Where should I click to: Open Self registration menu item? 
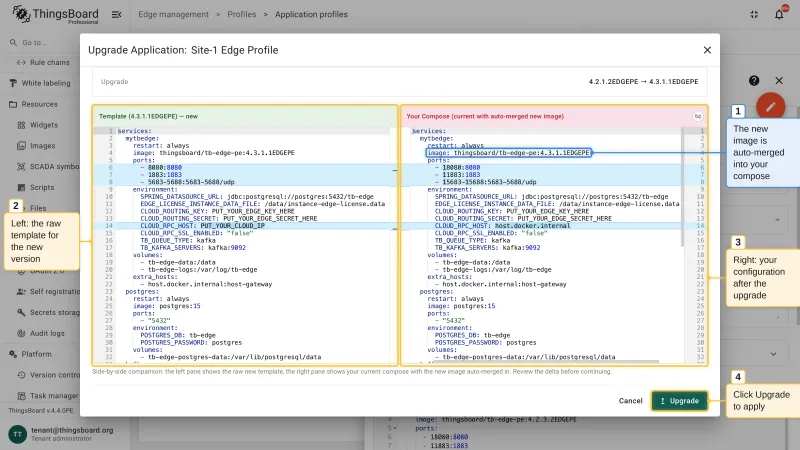click(x=55, y=291)
